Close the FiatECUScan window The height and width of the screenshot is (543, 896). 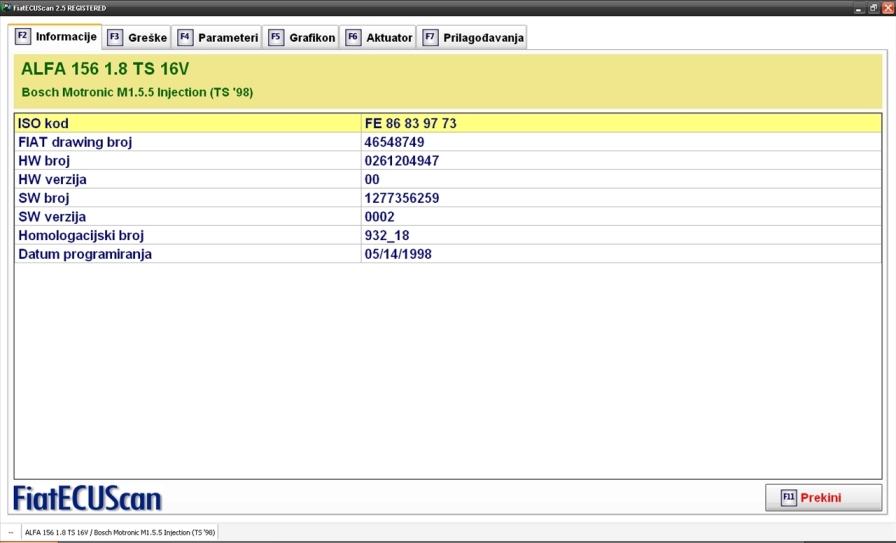[889, 8]
